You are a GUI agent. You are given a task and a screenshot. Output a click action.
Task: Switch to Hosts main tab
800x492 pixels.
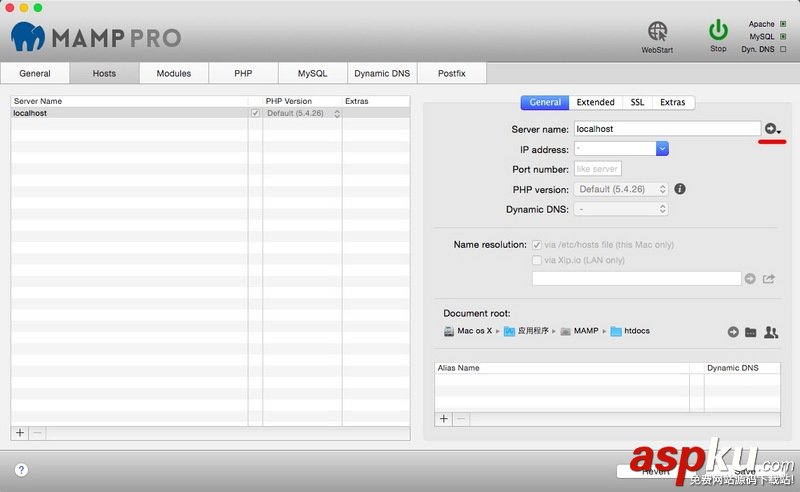(104, 73)
